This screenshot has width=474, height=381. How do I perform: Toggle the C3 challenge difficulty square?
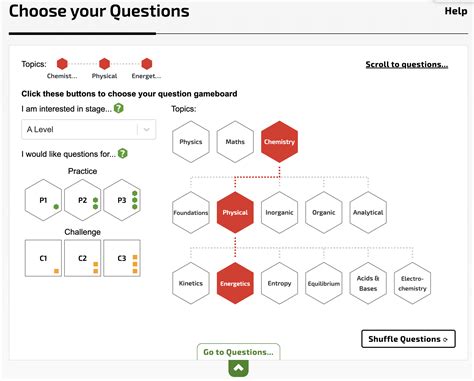pyautogui.click(x=122, y=258)
